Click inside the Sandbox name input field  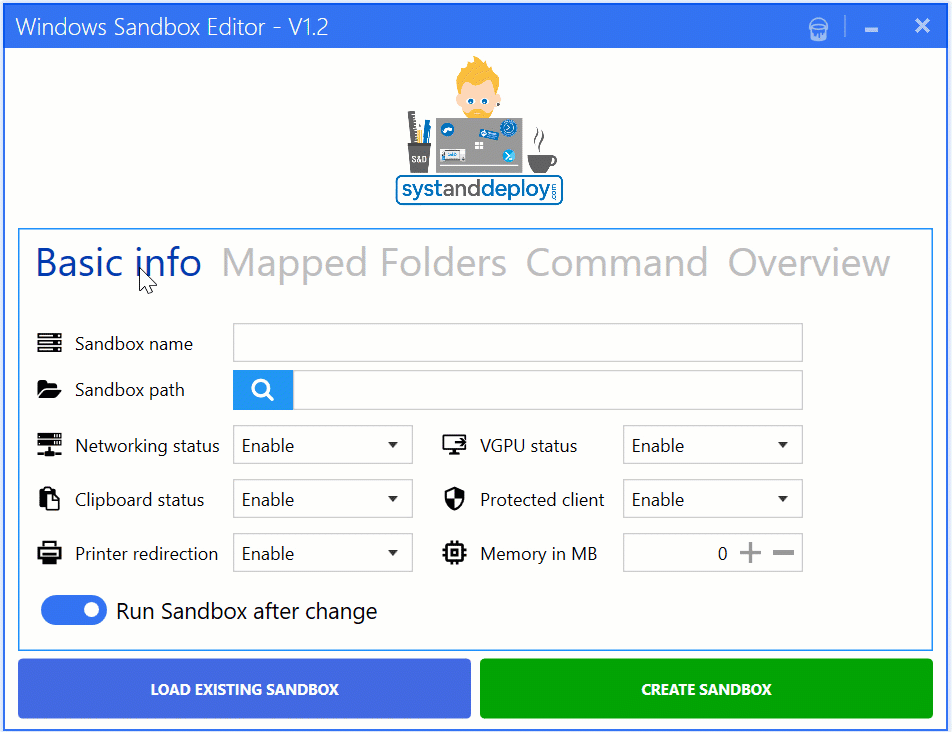517,342
